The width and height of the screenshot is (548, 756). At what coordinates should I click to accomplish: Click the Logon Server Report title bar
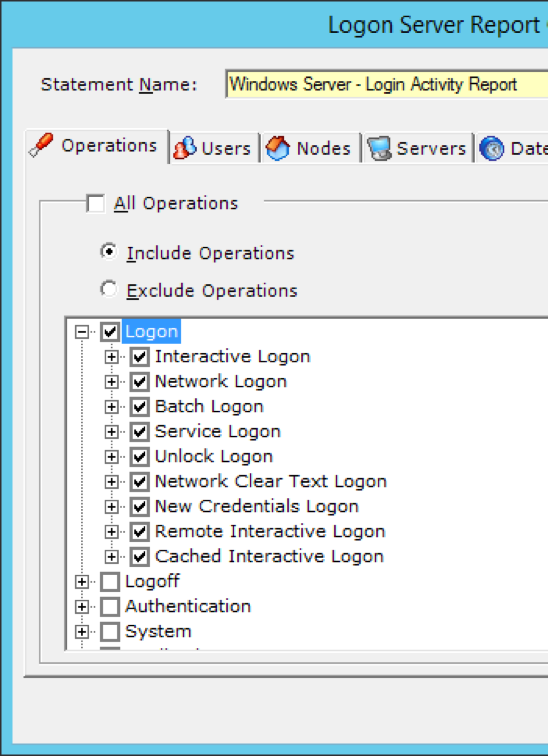274,24
